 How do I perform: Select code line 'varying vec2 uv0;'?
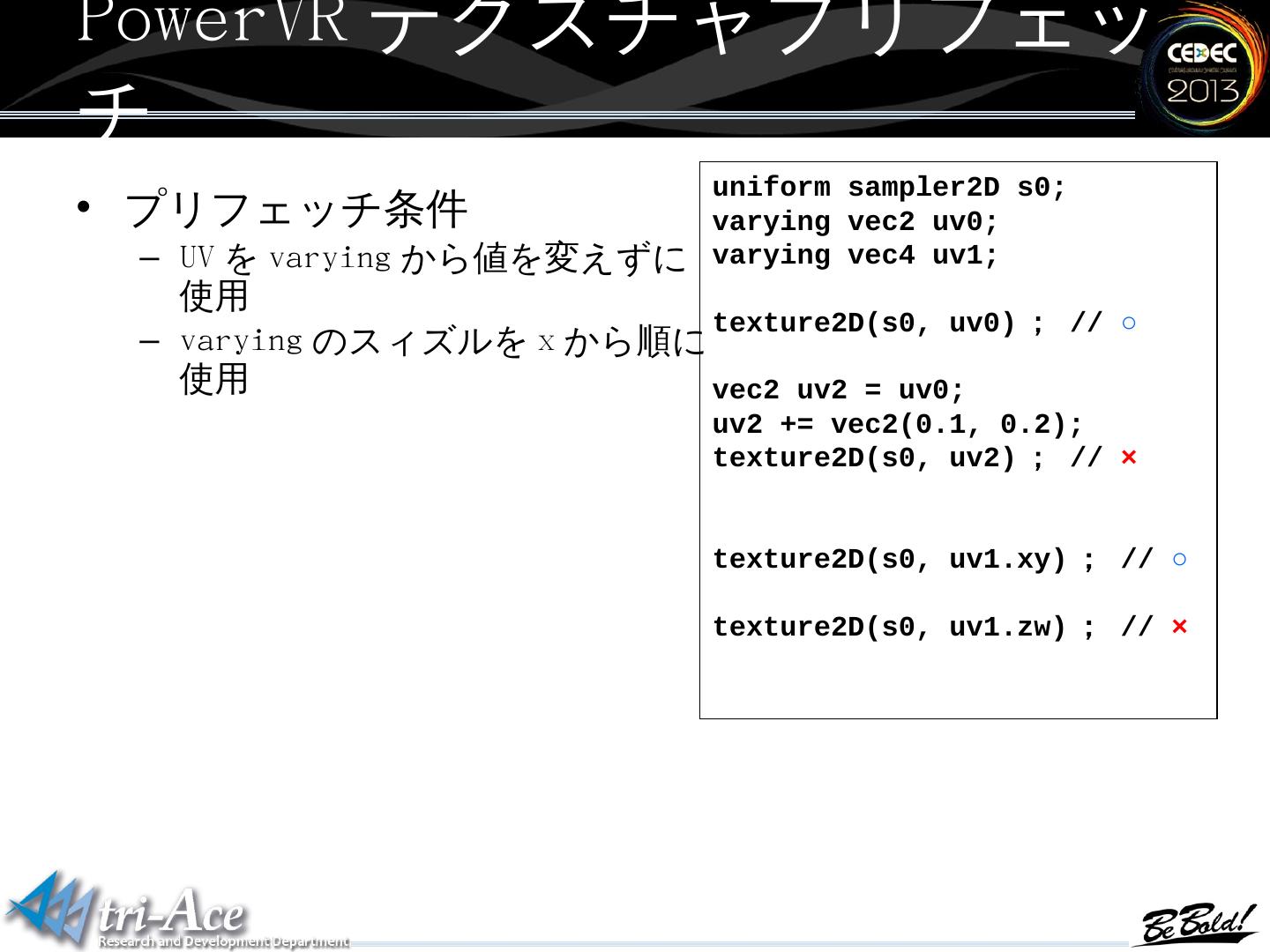tap(855, 222)
